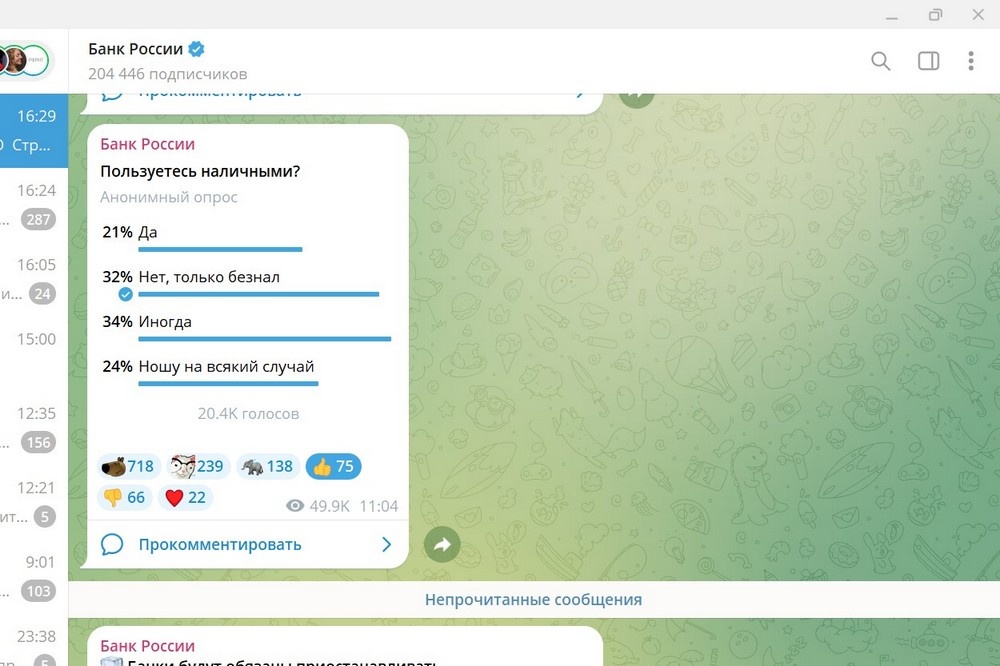Image resolution: width=1000 pixels, height=666 pixels.
Task: Click the elephant reaction with 138
Action: tap(267, 466)
